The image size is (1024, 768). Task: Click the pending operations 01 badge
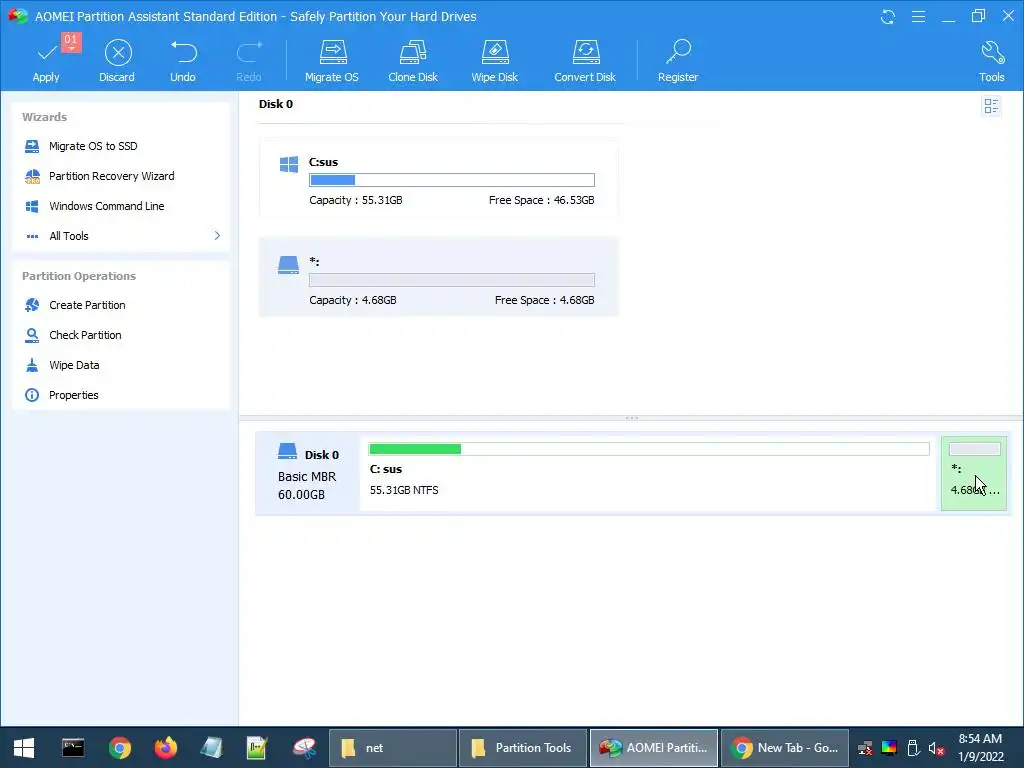click(71, 41)
